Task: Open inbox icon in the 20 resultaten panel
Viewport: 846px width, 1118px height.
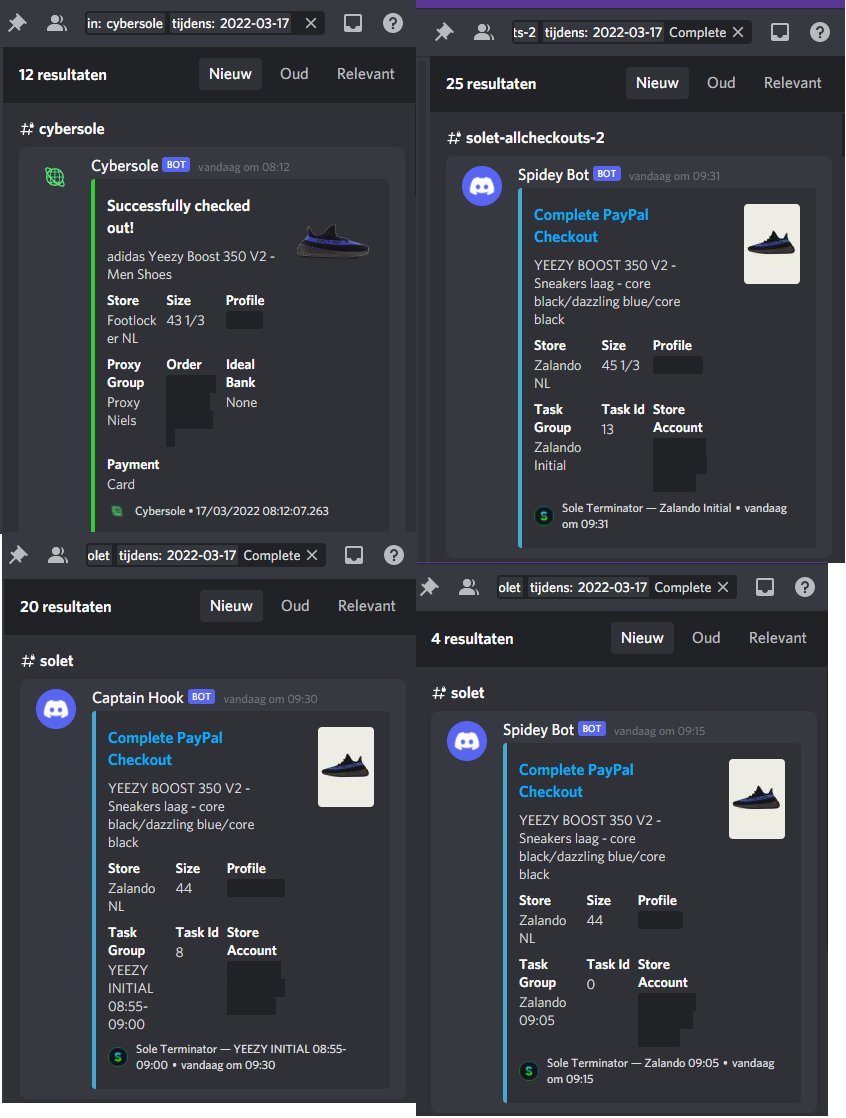Action: pos(354,555)
